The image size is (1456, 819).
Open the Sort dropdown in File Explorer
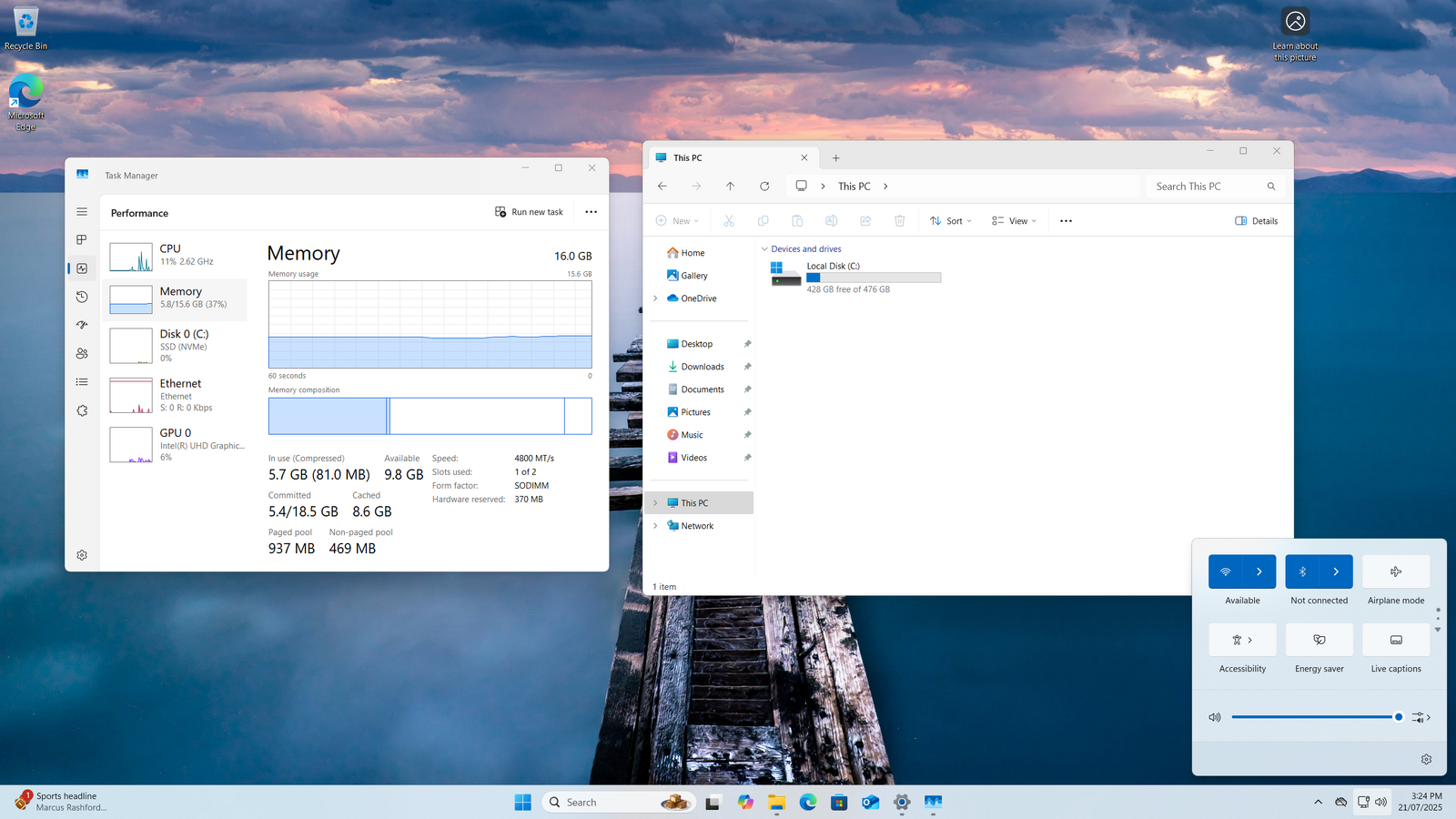(951, 221)
